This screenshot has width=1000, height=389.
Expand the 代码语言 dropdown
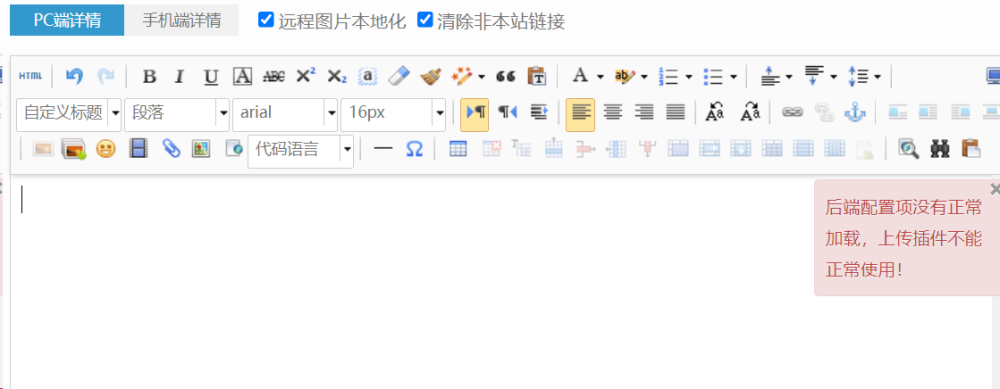click(347, 150)
